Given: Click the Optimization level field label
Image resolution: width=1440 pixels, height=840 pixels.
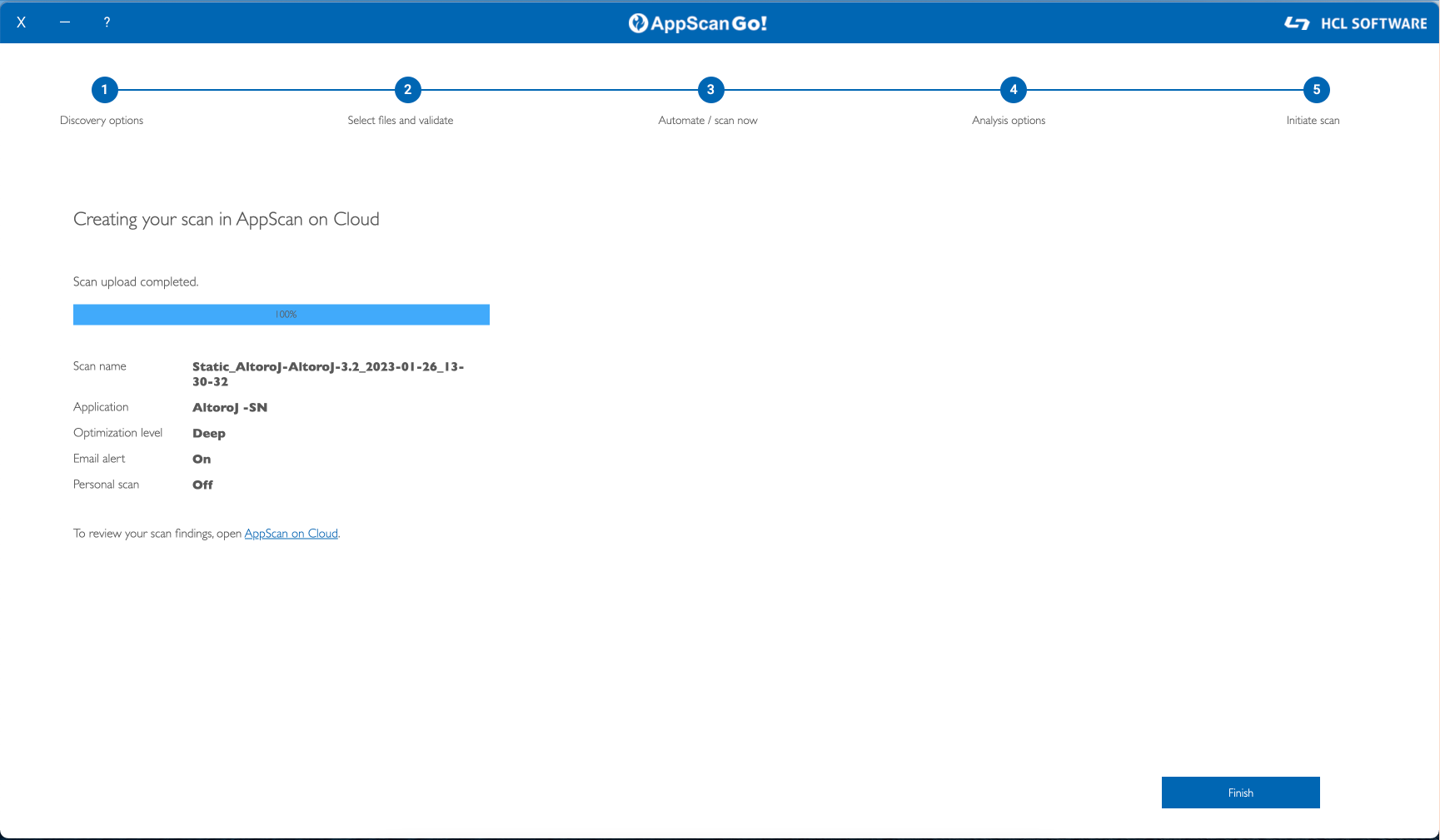Looking at the screenshot, I should click(x=118, y=433).
